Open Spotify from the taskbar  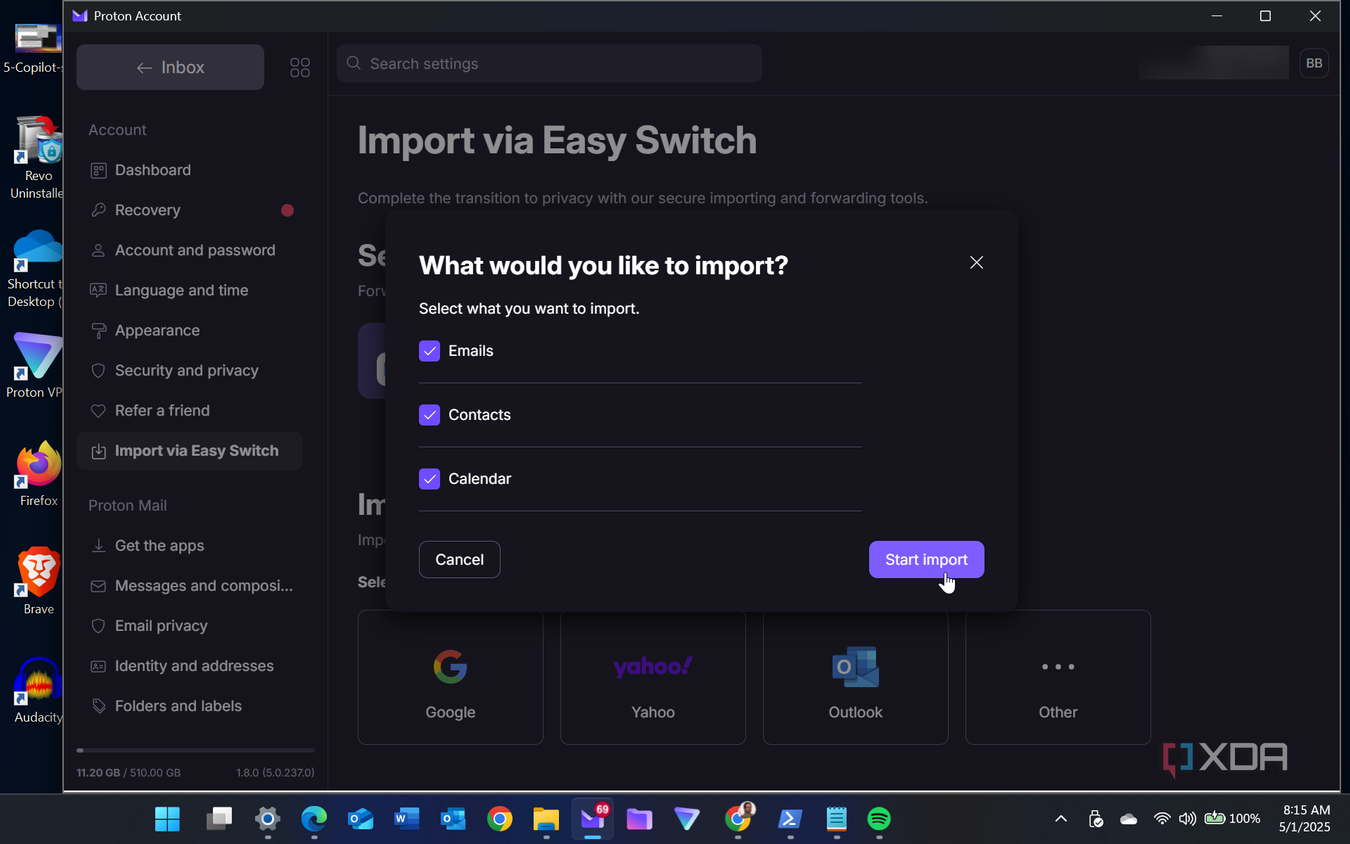[x=879, y=819]
